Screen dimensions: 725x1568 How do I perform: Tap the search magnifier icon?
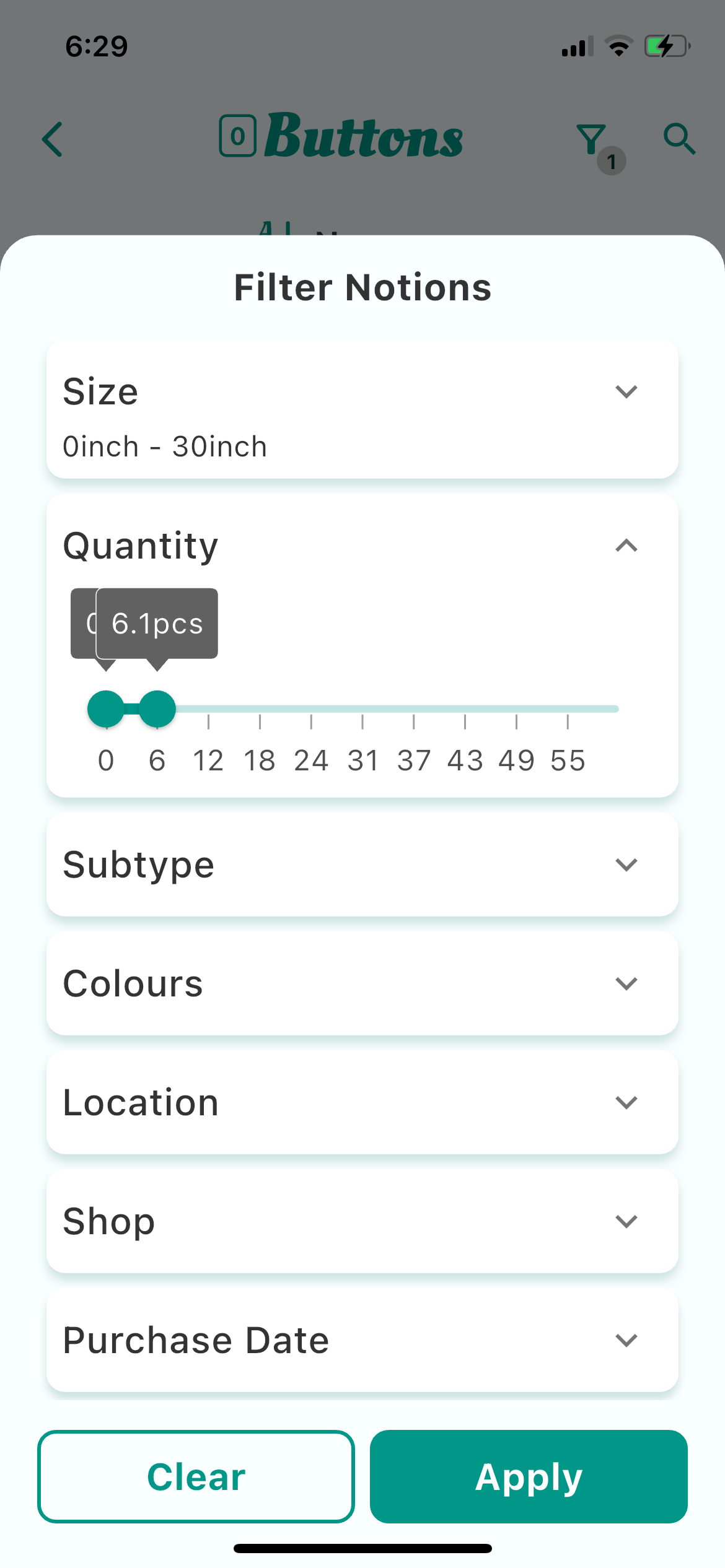tap(679, 139)
